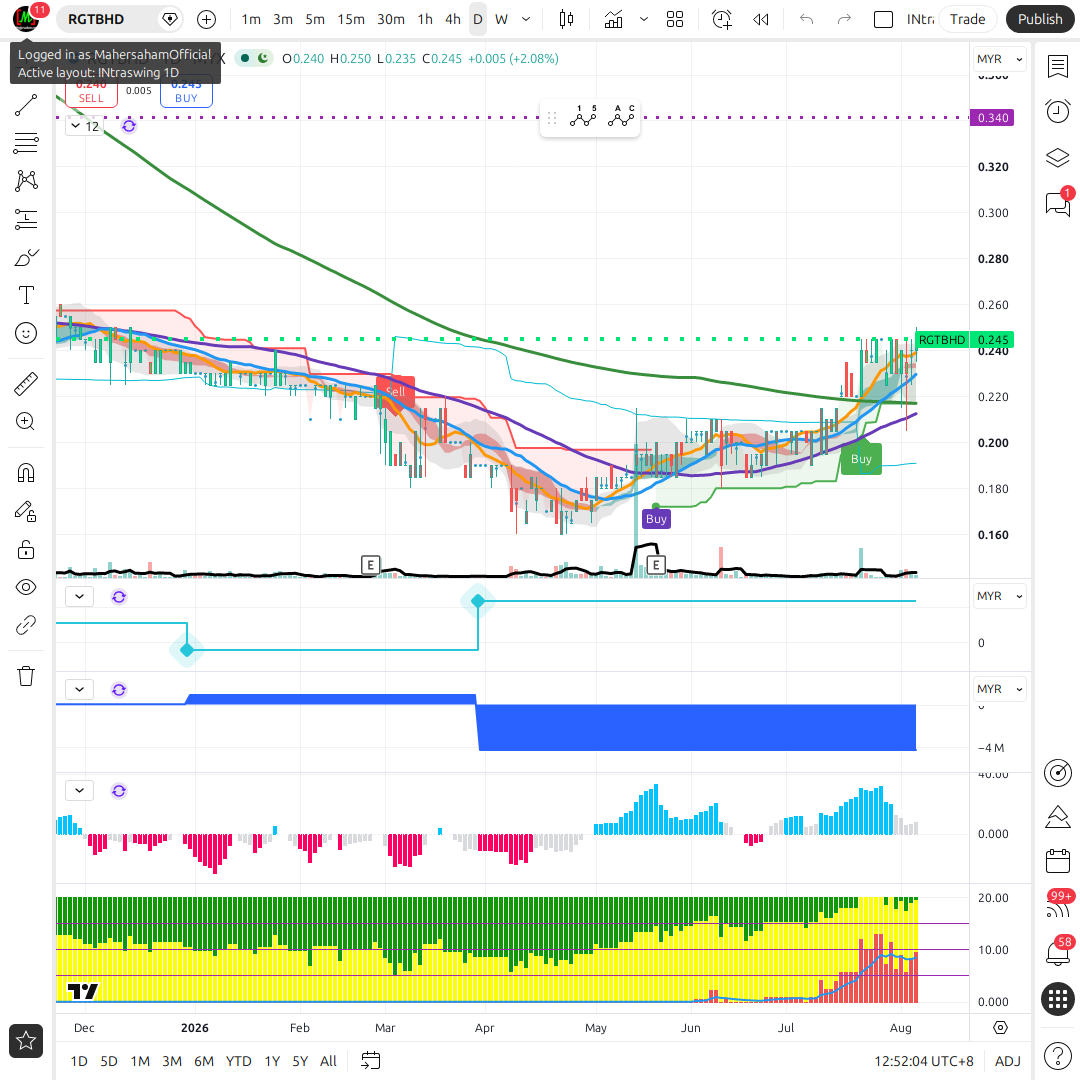Open the watchlist panel icon
This screenshot has height=1080, width=1080.
[x=1057, y=67]
